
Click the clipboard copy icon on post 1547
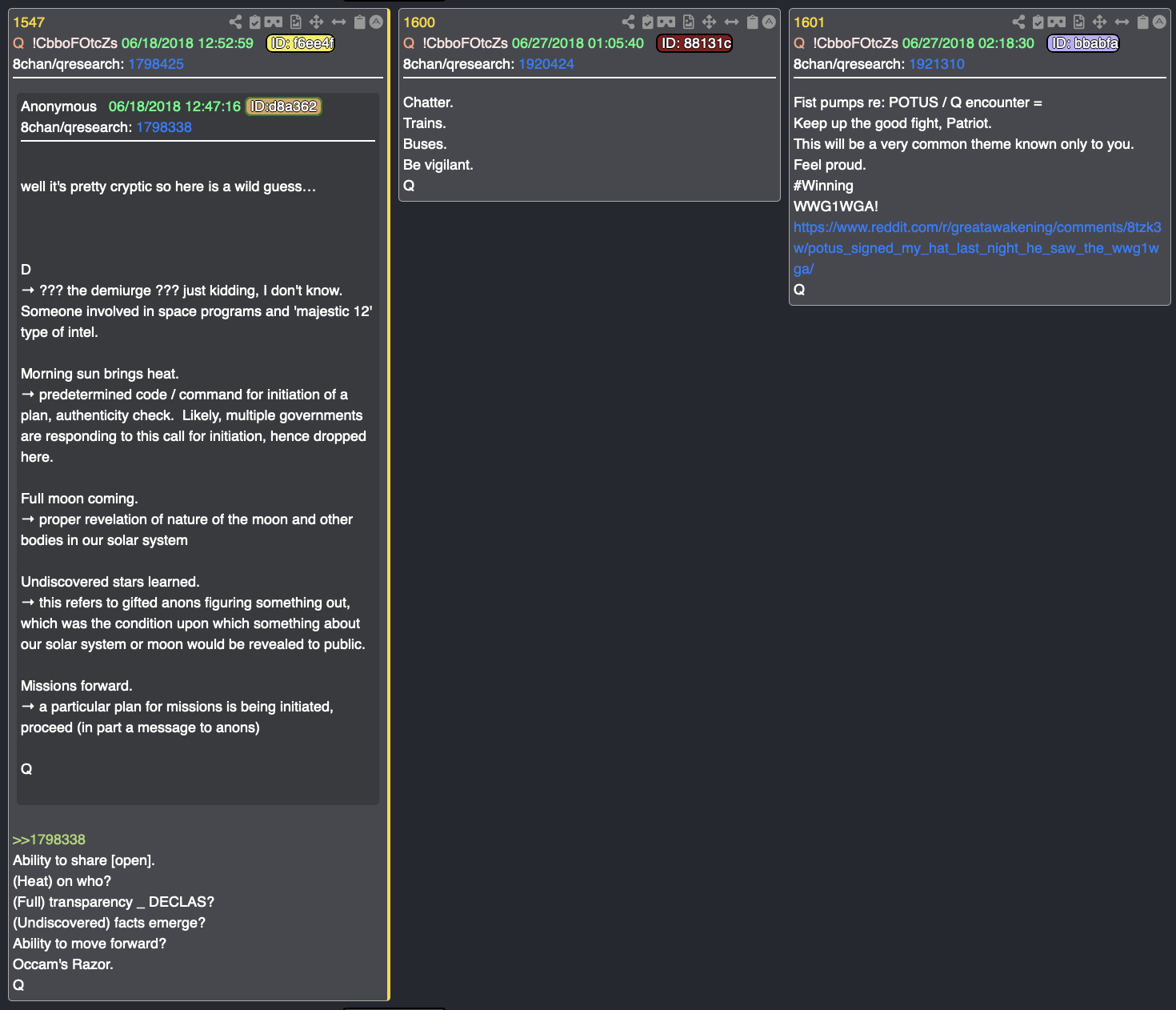point(360,22)
